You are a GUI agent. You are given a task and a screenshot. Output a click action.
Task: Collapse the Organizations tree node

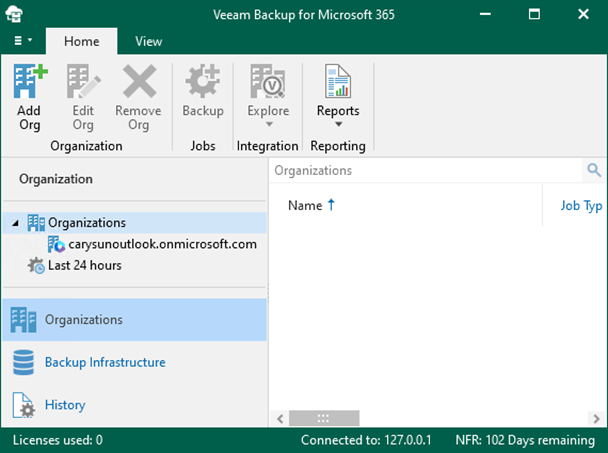click(15, 223)
